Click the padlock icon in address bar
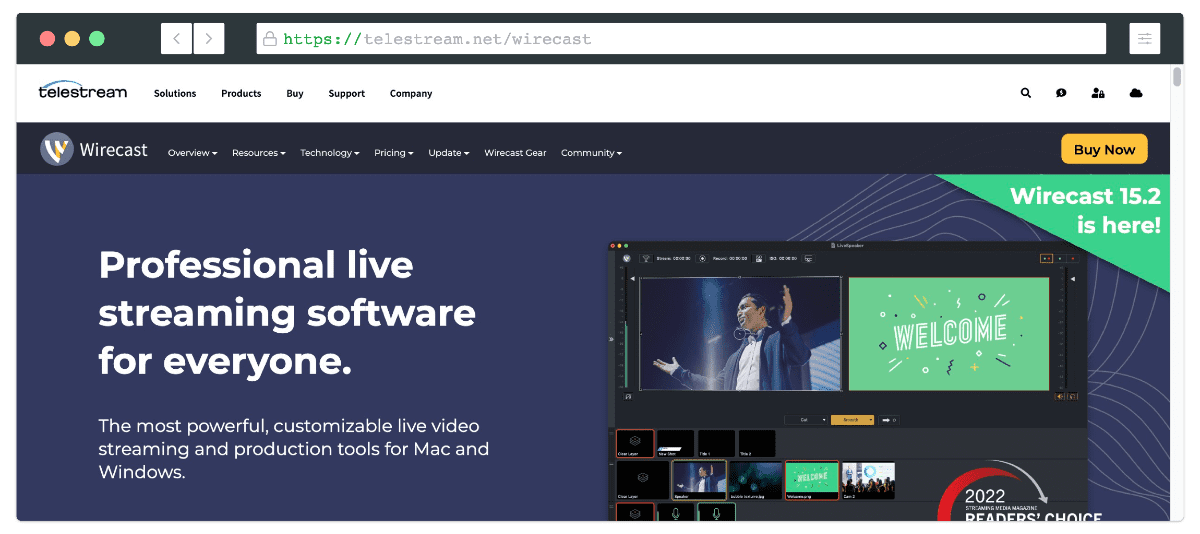 click(x=269, y=39)
